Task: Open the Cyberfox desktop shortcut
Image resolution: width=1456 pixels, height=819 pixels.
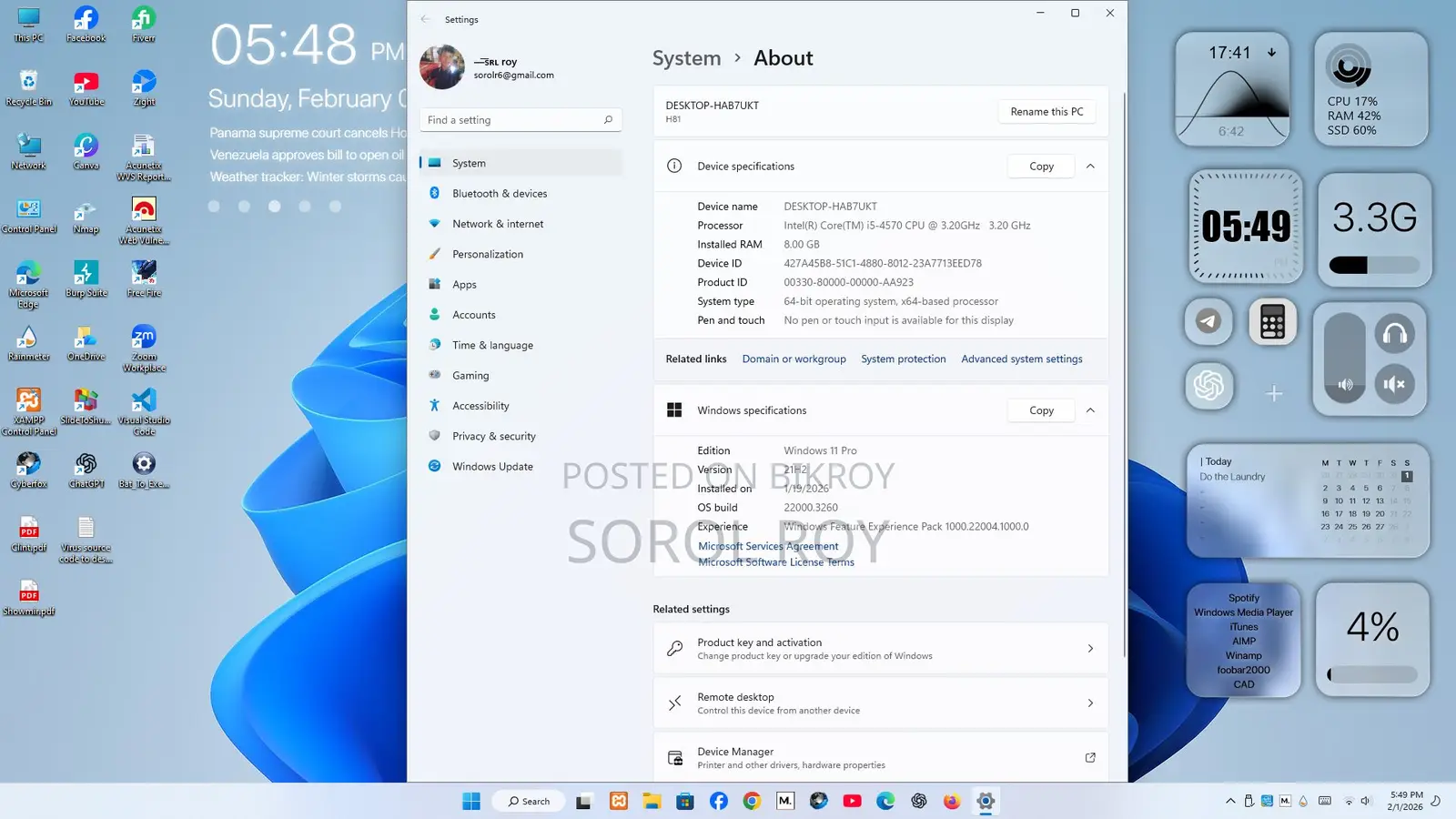Action: (28, 470)
